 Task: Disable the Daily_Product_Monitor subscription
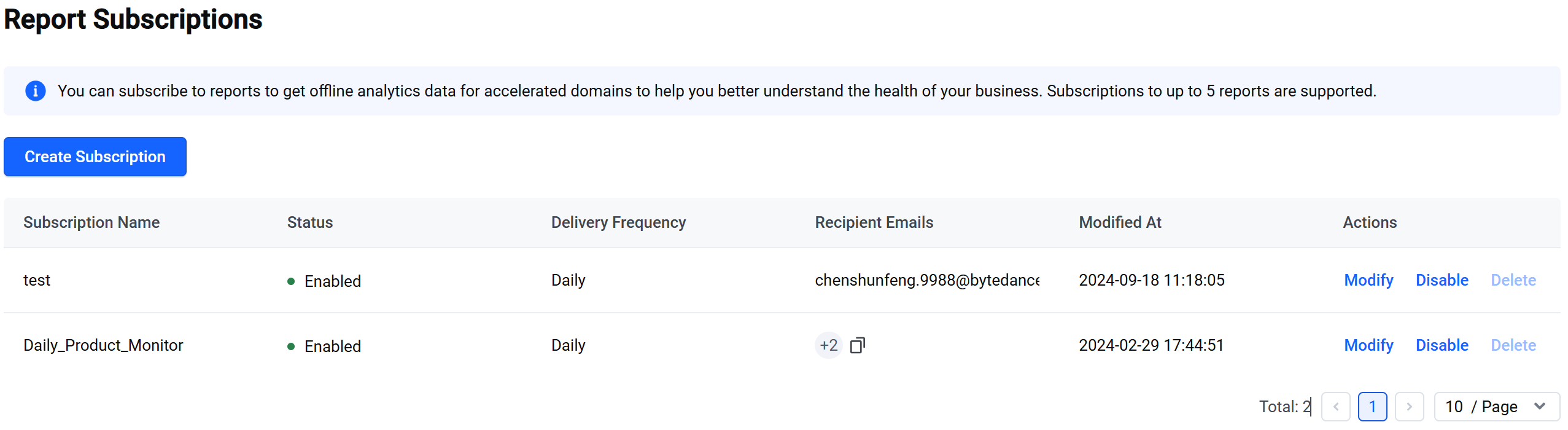(x=1442, y=345)
